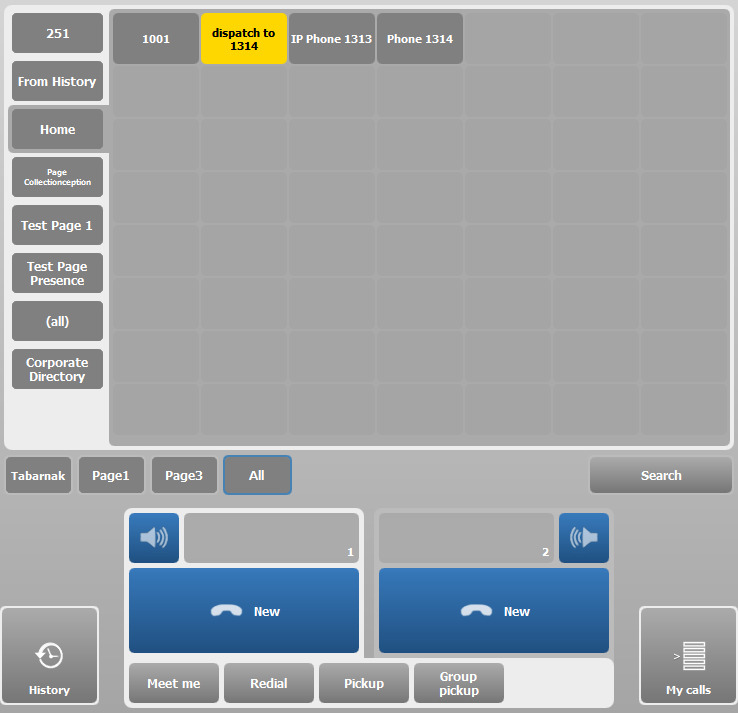Click the Meet me button

(x=174, y=683)
